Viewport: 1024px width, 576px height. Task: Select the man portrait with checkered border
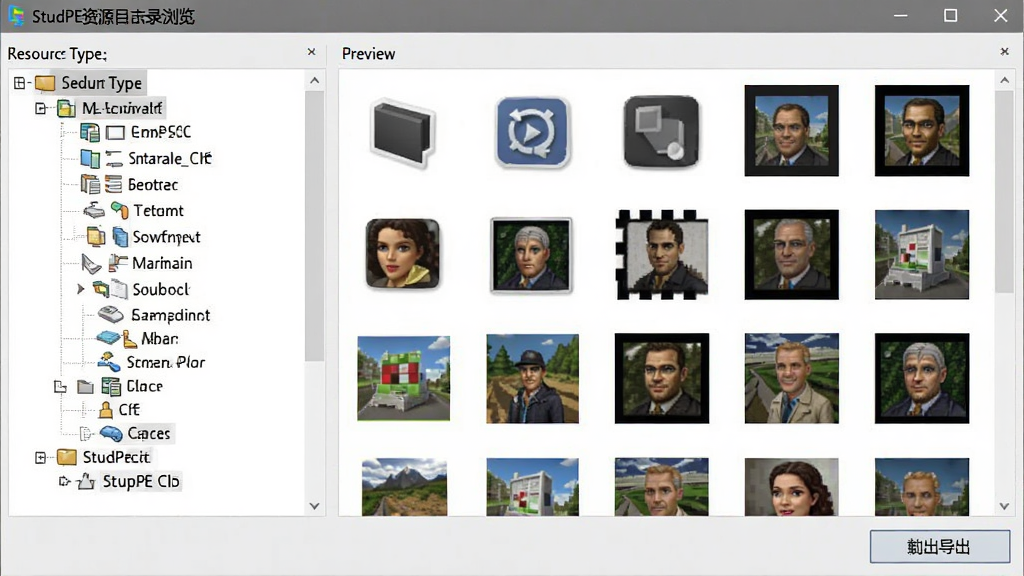(x=662, y=255)
